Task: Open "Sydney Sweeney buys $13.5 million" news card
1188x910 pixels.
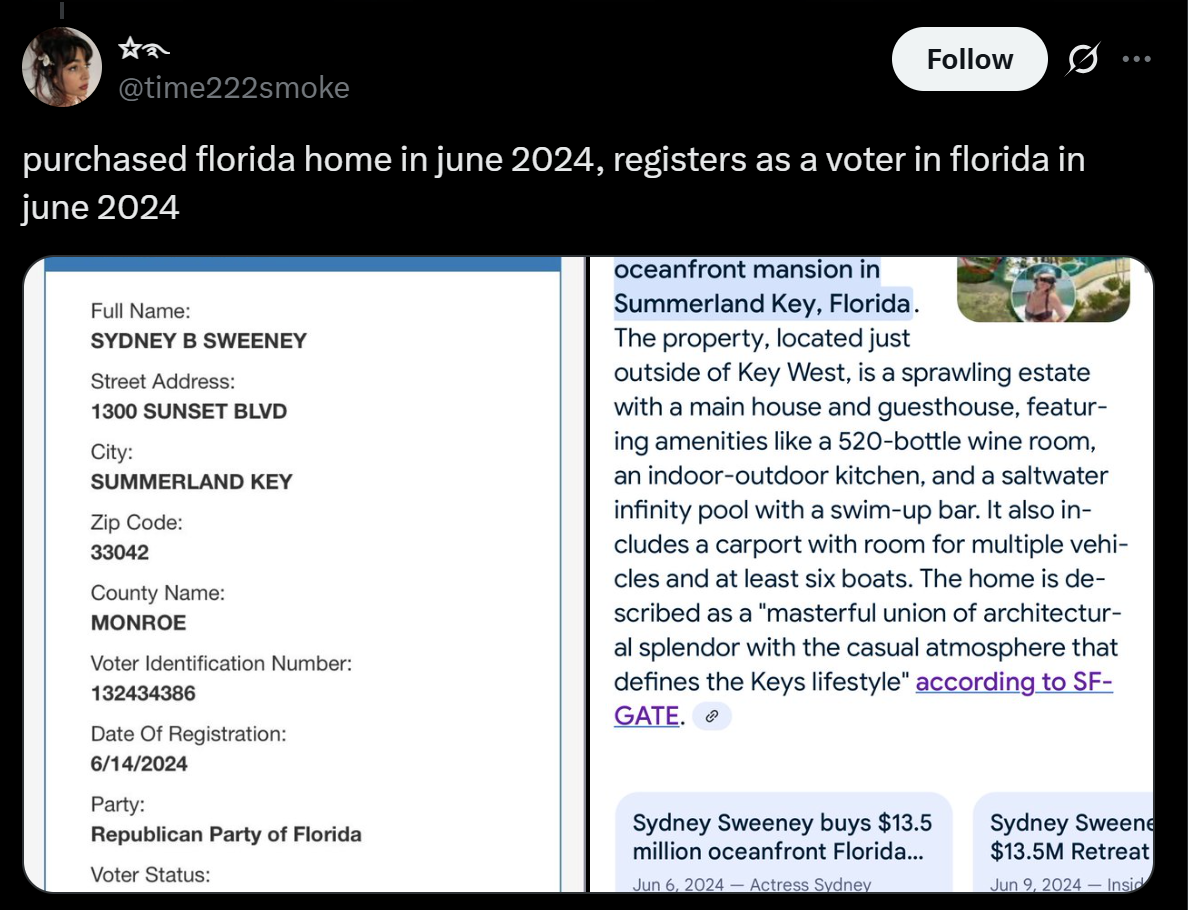Action: pyautogui.click(x=784, y=840)
